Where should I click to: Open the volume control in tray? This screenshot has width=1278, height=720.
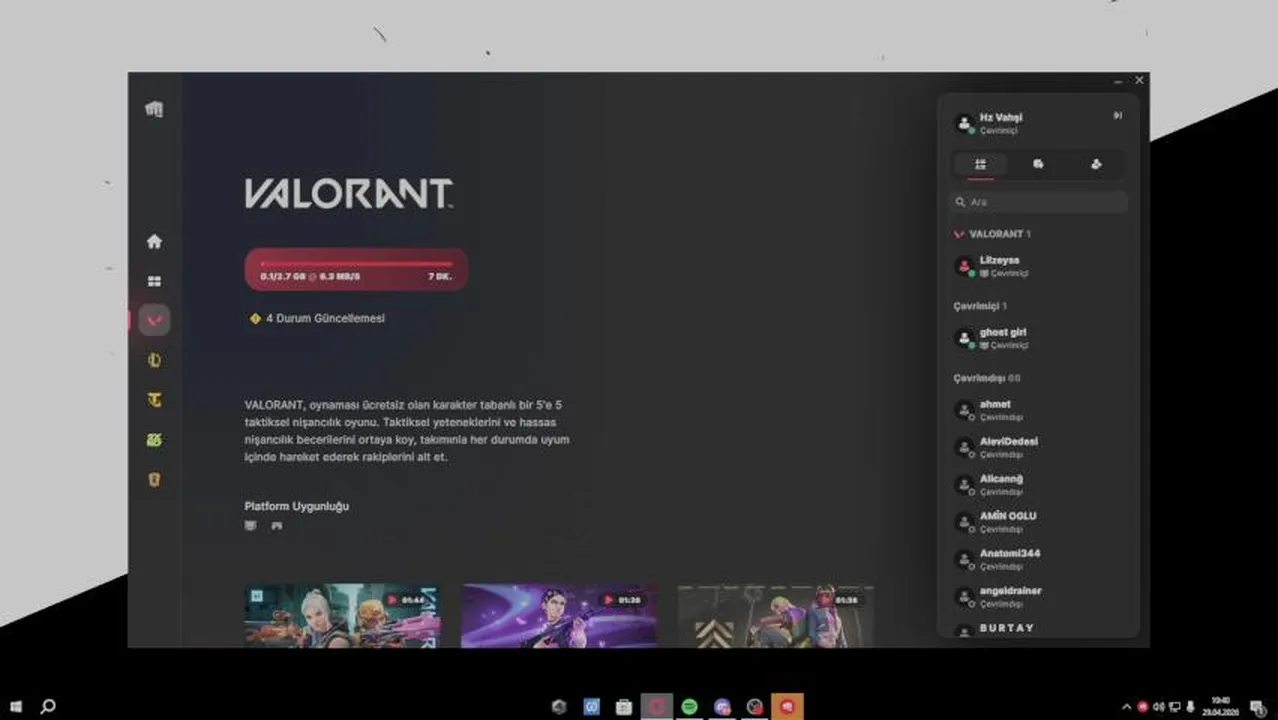click(x=1159, y=707)
